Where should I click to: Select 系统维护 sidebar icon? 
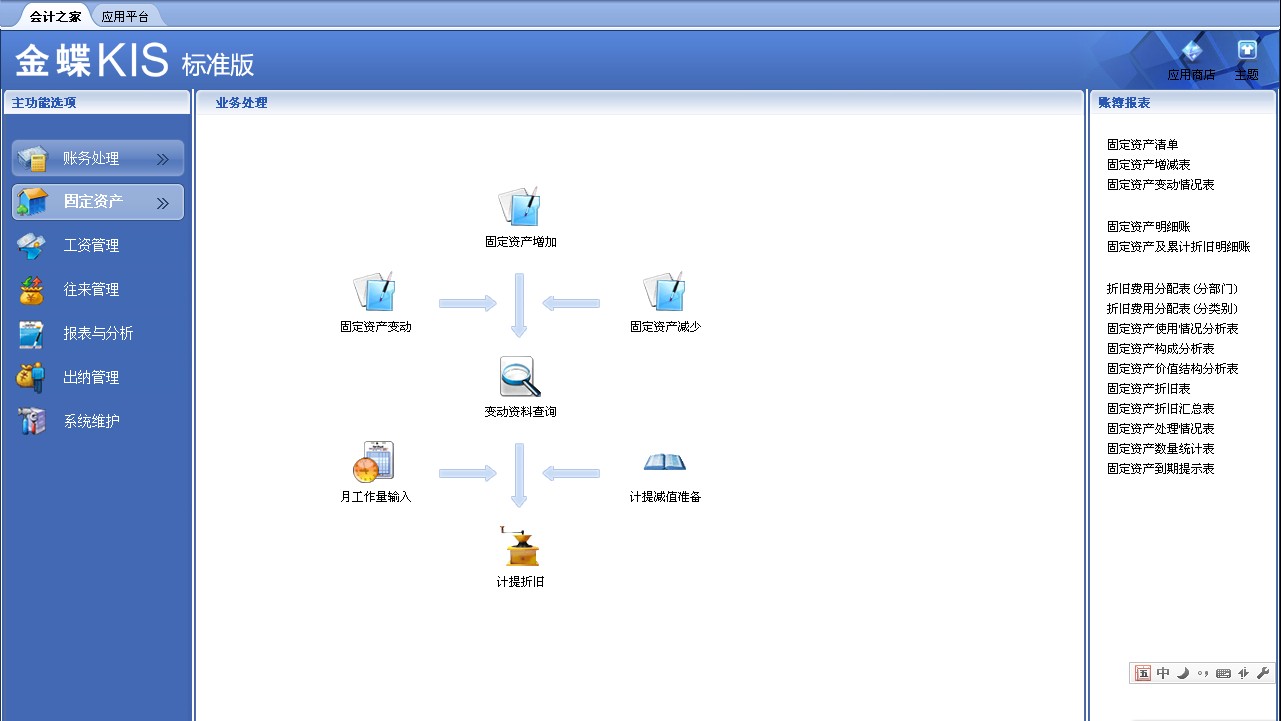[x=31, y=422]
